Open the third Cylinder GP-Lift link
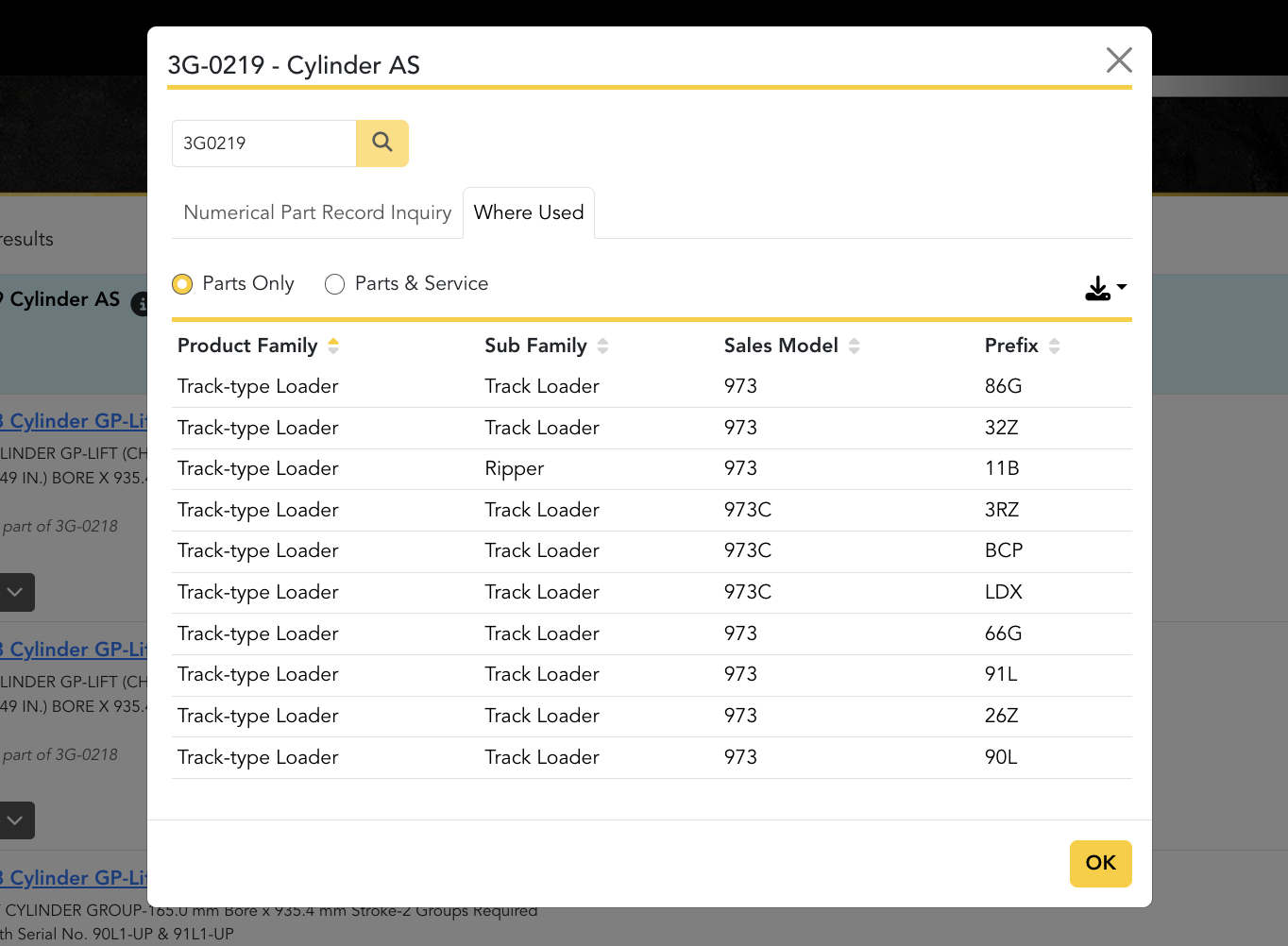The width and height of the screenshot is (1288, 946). point(76,878)
